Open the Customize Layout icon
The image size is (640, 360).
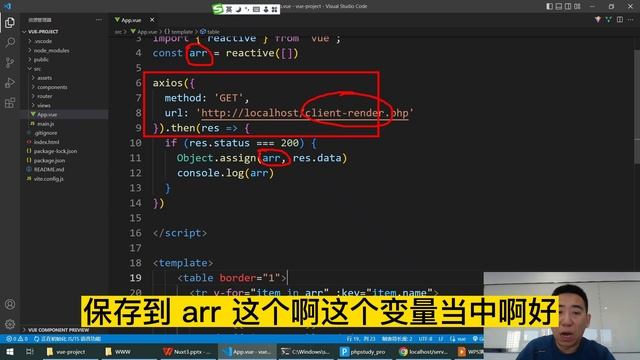(577, 6)
